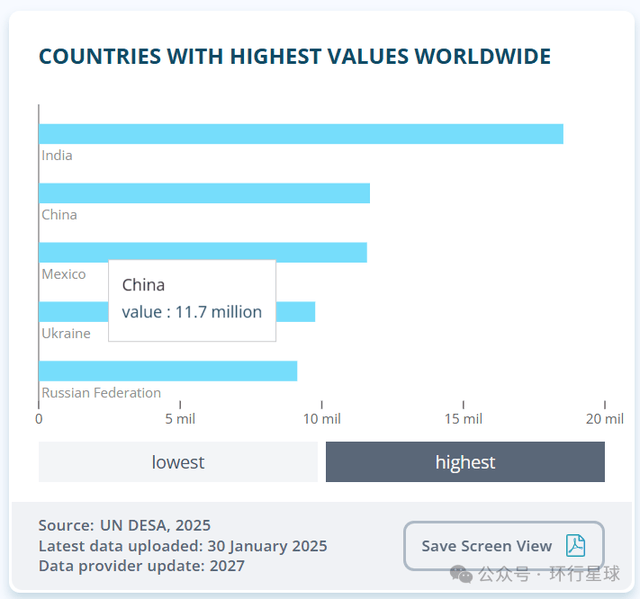Switch to the lowest values view
The width and height of the screenshot is (640, 599).
click(x=178, y=462)
